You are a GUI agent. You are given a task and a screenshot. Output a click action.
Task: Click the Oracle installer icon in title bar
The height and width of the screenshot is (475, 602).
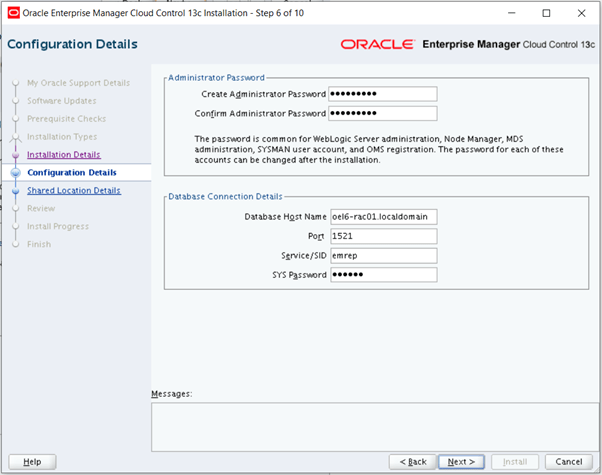(x=12, y=13)
